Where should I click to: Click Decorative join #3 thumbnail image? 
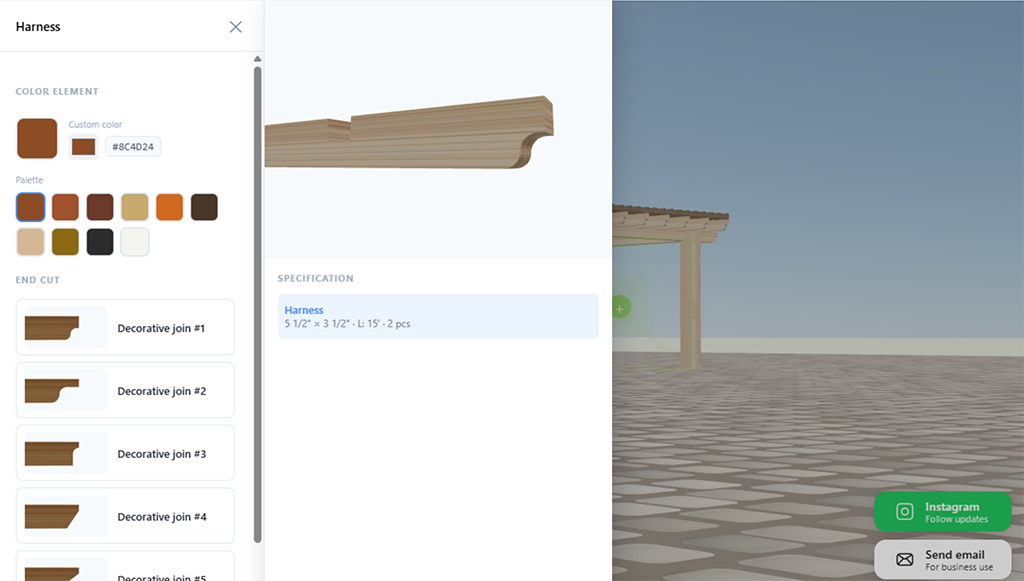click(65, 453)
